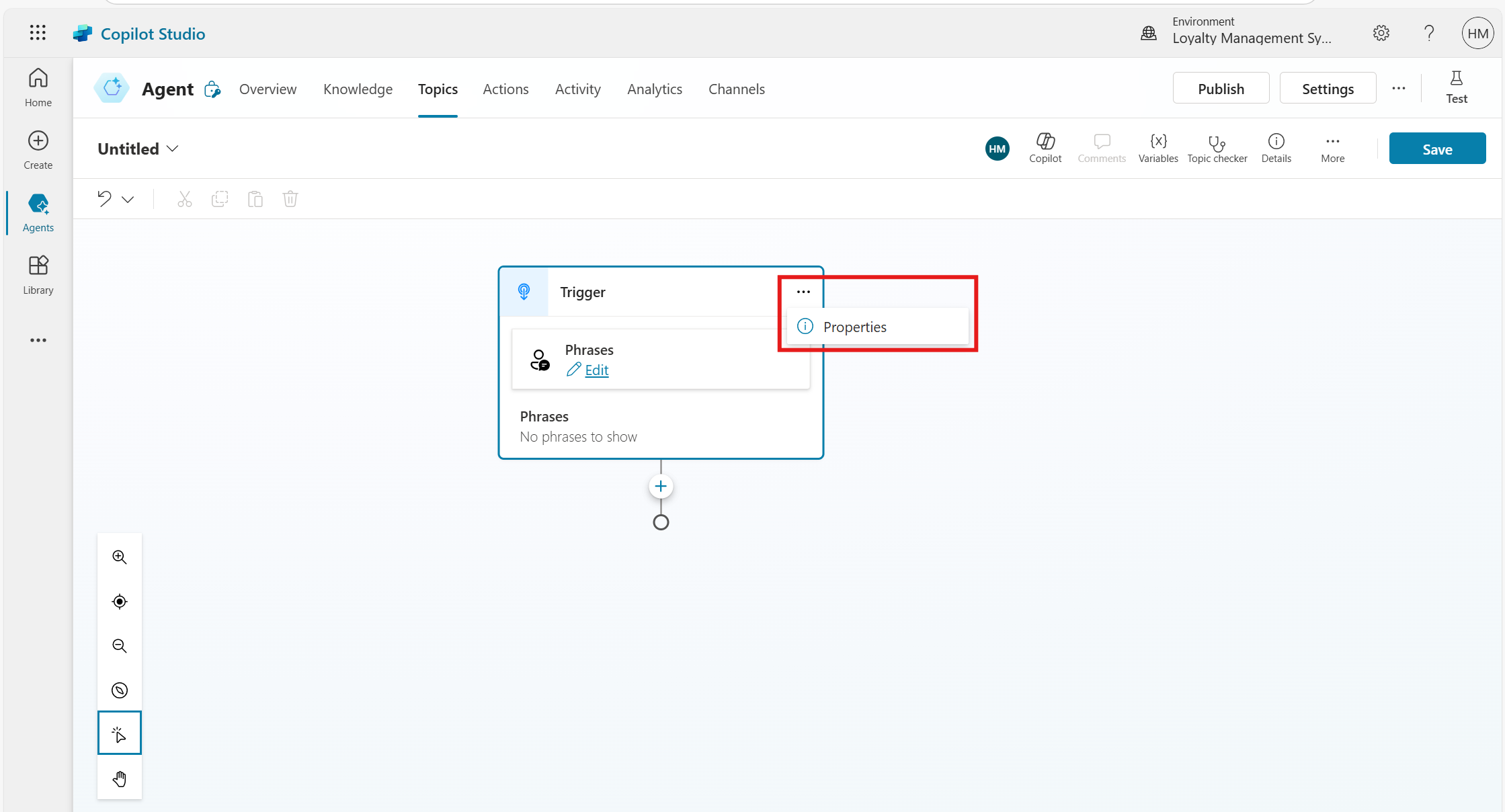Click the recenter canvas target icon

coord(120,602)
